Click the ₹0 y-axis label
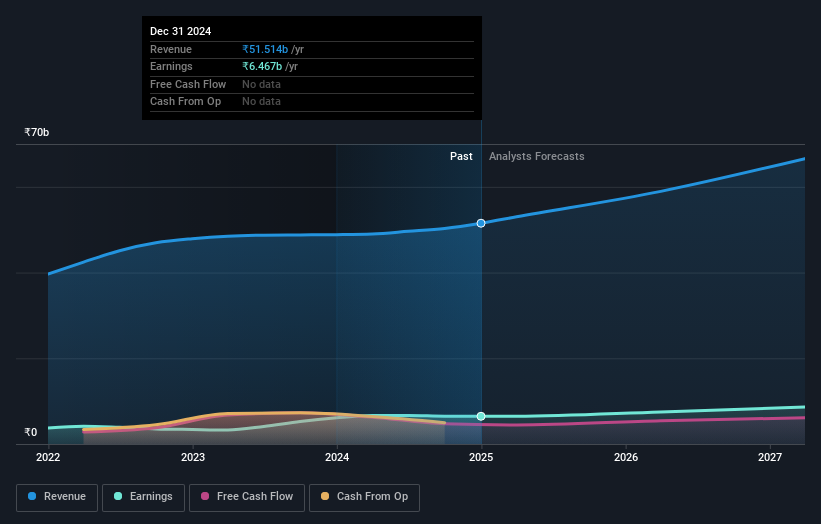Screen dimensions: 821x524 coord(31,432)
